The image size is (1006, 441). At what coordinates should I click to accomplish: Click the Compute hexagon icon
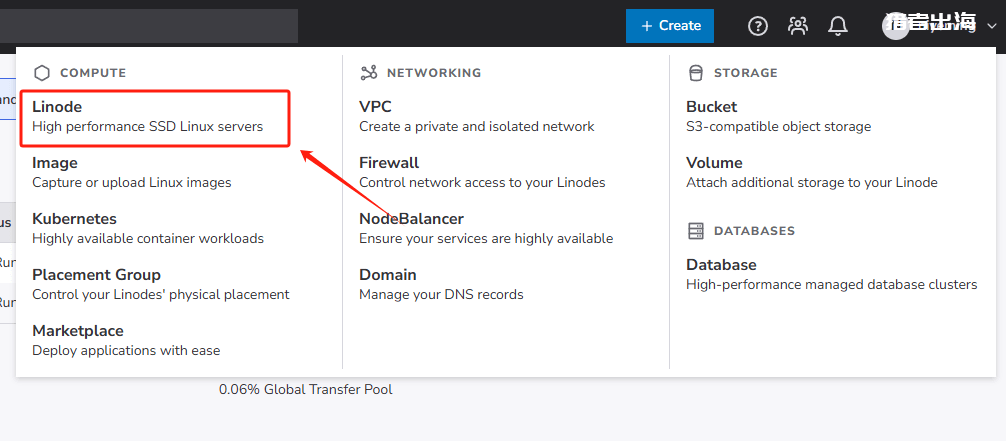[42, 73]
